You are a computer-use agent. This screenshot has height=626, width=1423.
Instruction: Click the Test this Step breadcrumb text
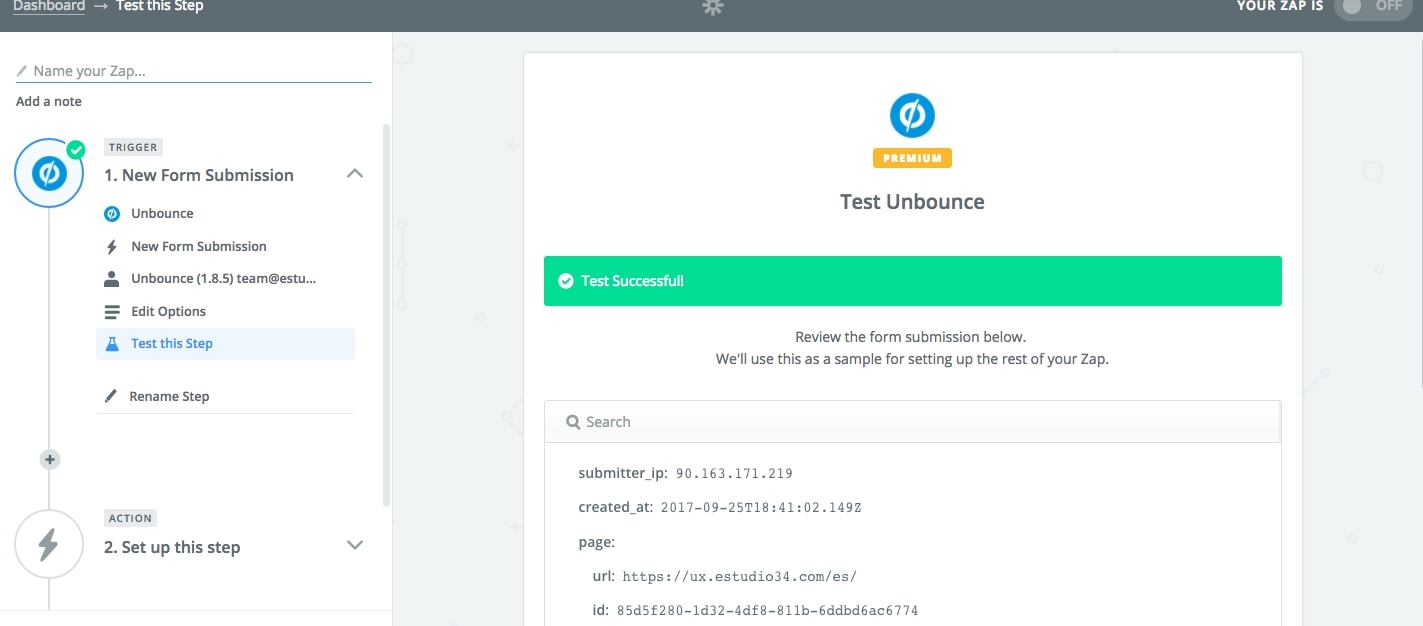[x=159, y=6]
